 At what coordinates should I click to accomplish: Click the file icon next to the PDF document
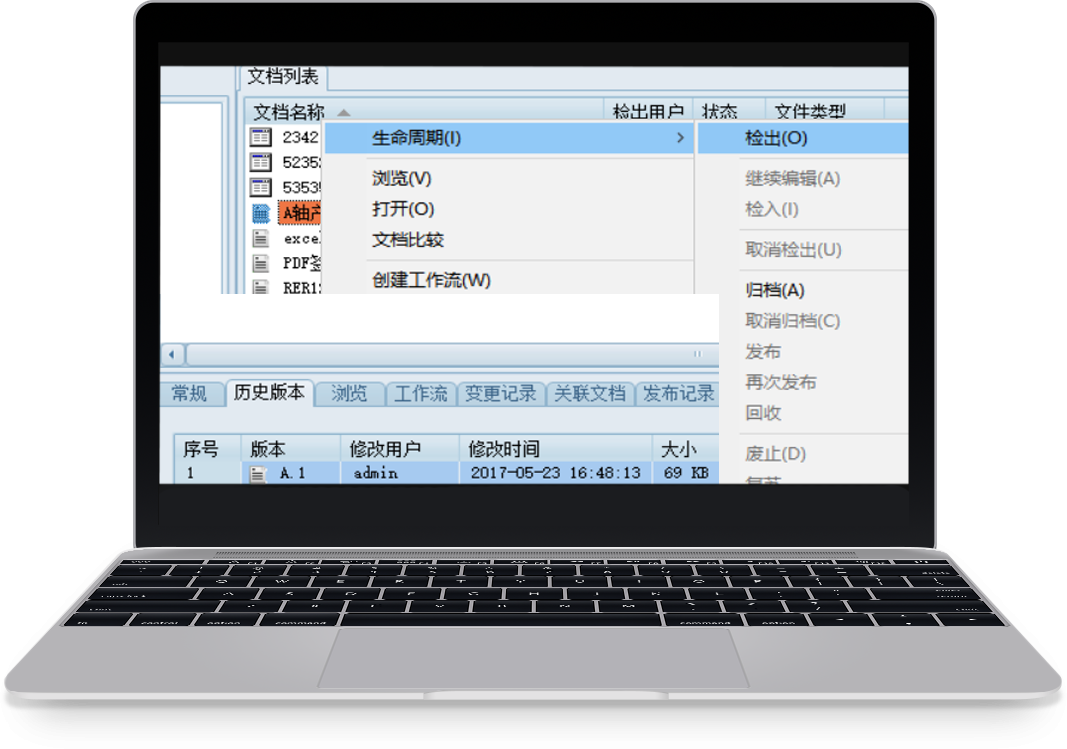[x=260, y=263]
